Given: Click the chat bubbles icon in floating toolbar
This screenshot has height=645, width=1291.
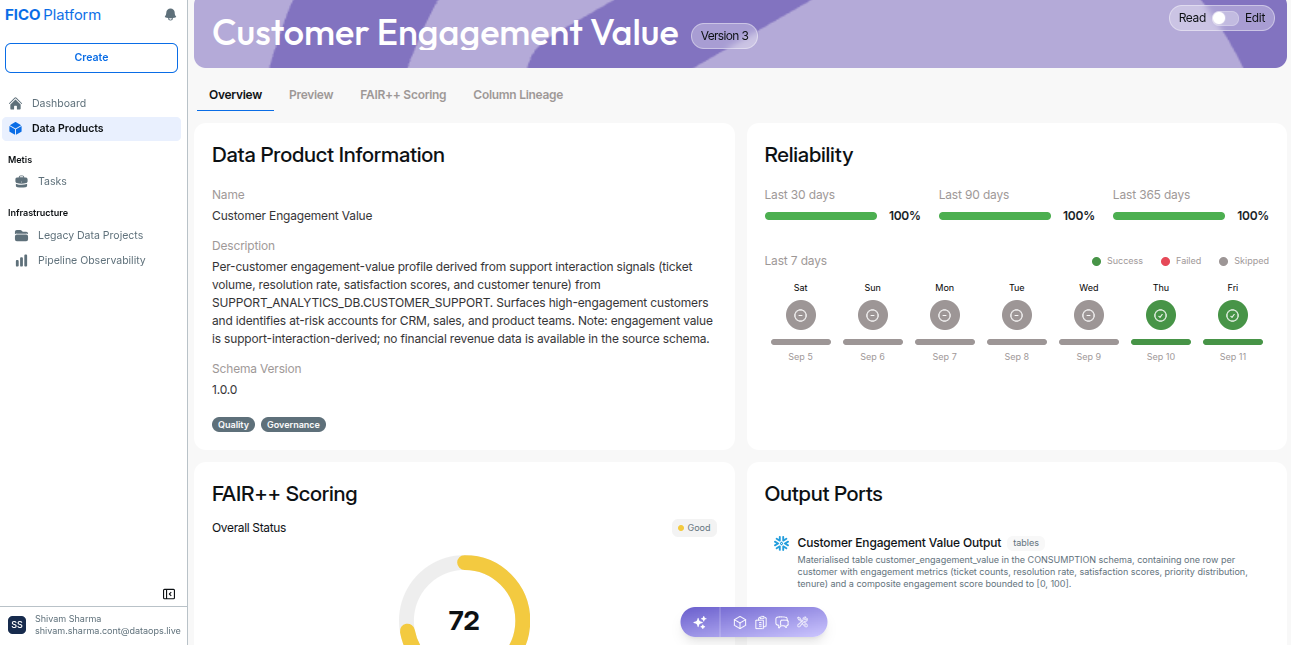Looking at the screenshot, I should [x=782, y=622].
